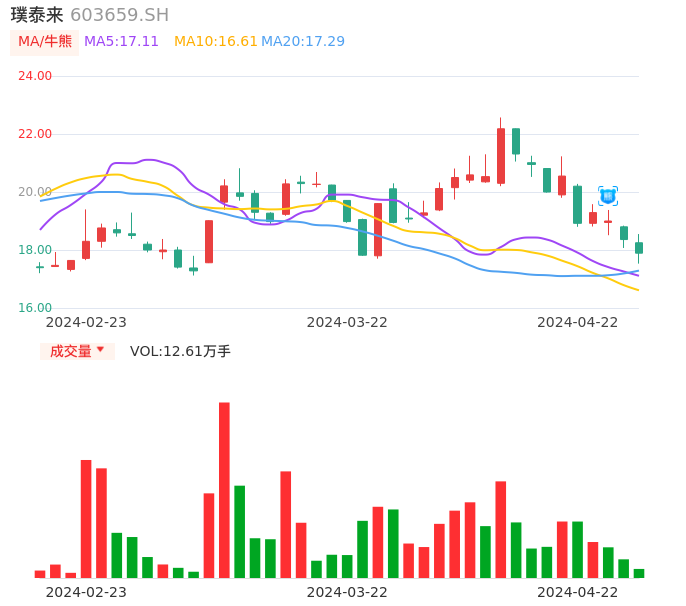Click the blue bear marker icon on chart
The image size is (686, 606).
tap(608, 196)
